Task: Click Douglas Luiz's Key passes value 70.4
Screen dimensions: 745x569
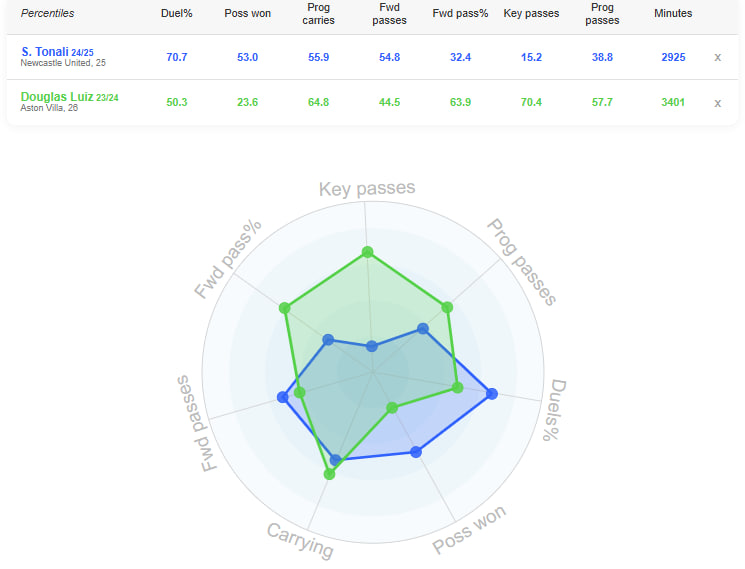Action: tap(531, 102)
